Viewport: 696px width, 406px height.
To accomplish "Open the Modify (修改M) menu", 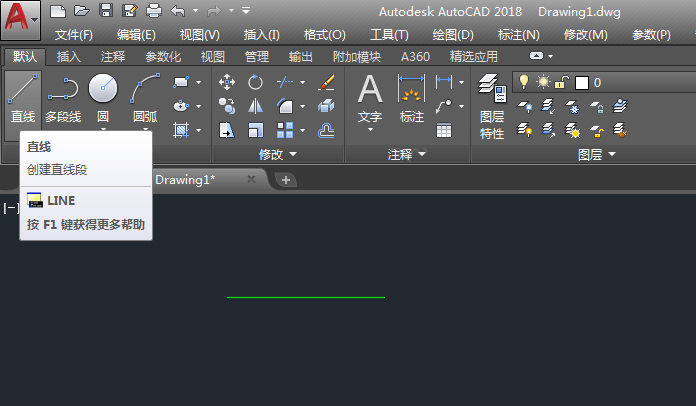I will (585, 35).
